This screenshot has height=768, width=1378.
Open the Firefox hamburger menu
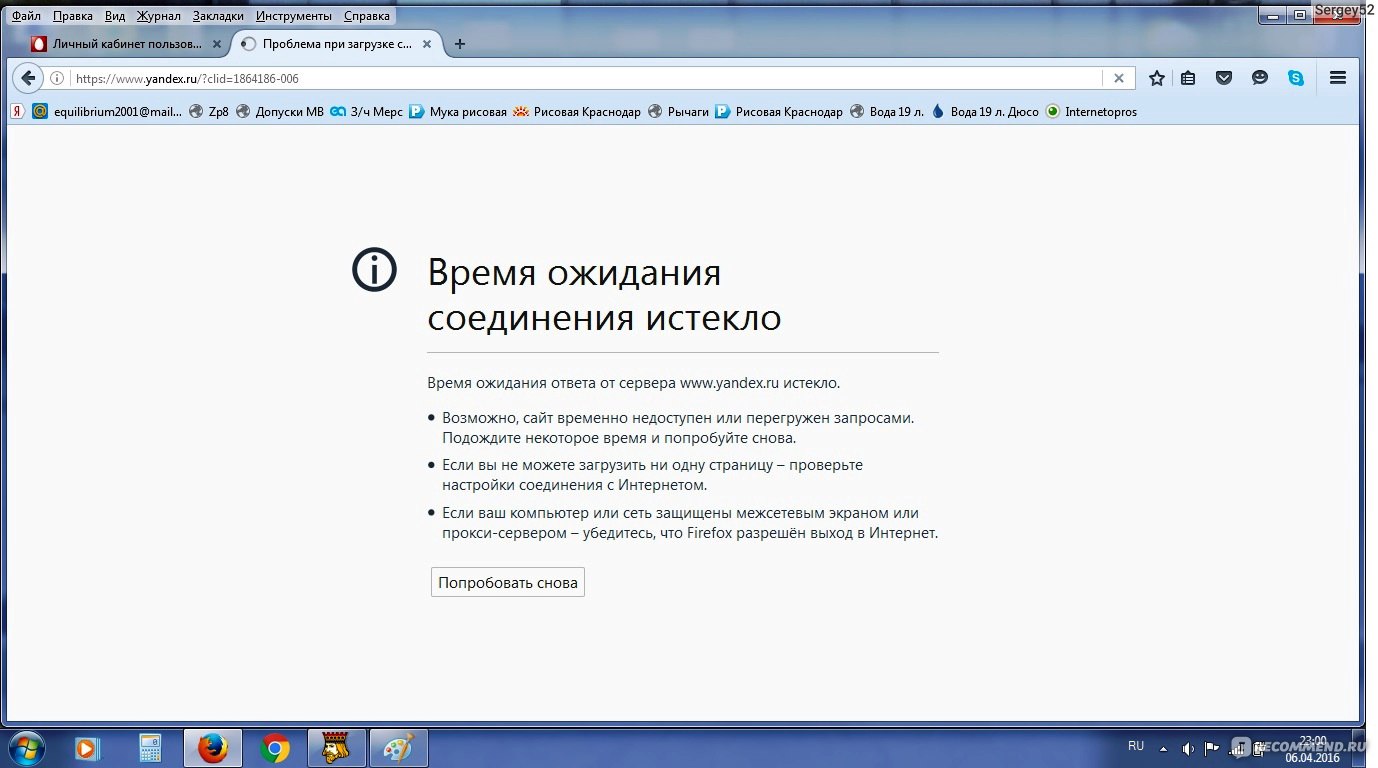(x=1338, y=78)
